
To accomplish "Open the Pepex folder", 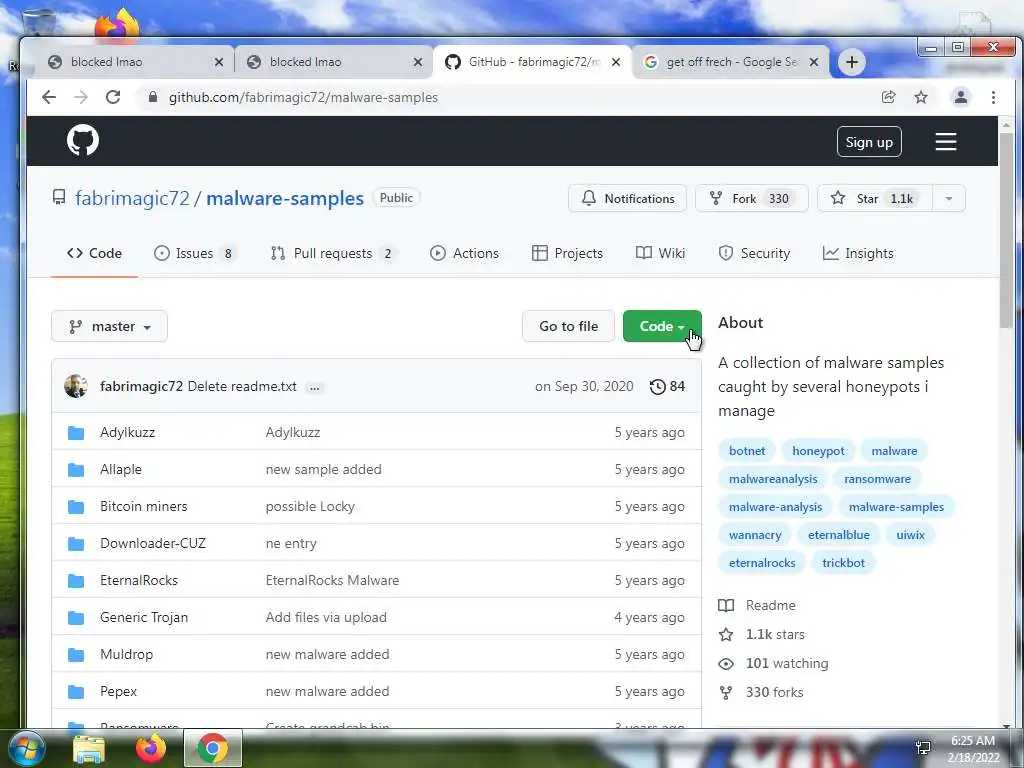I will [x=118, y=691].
